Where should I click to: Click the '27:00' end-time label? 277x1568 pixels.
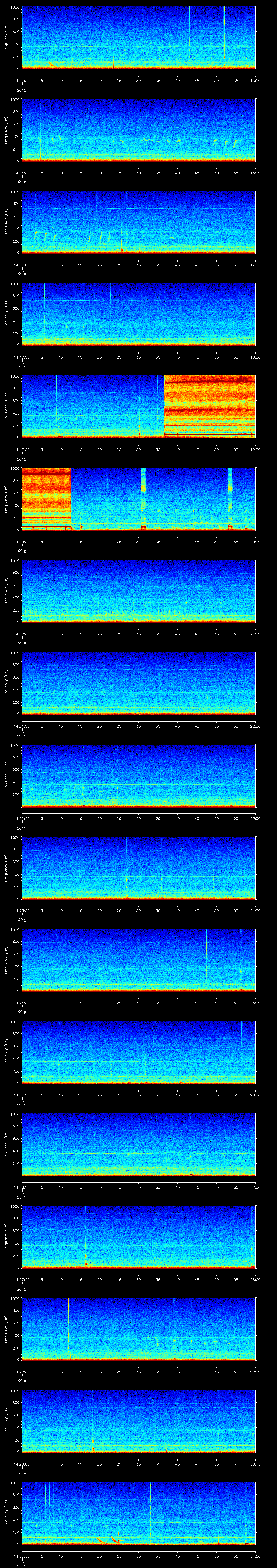(256, 1187)
